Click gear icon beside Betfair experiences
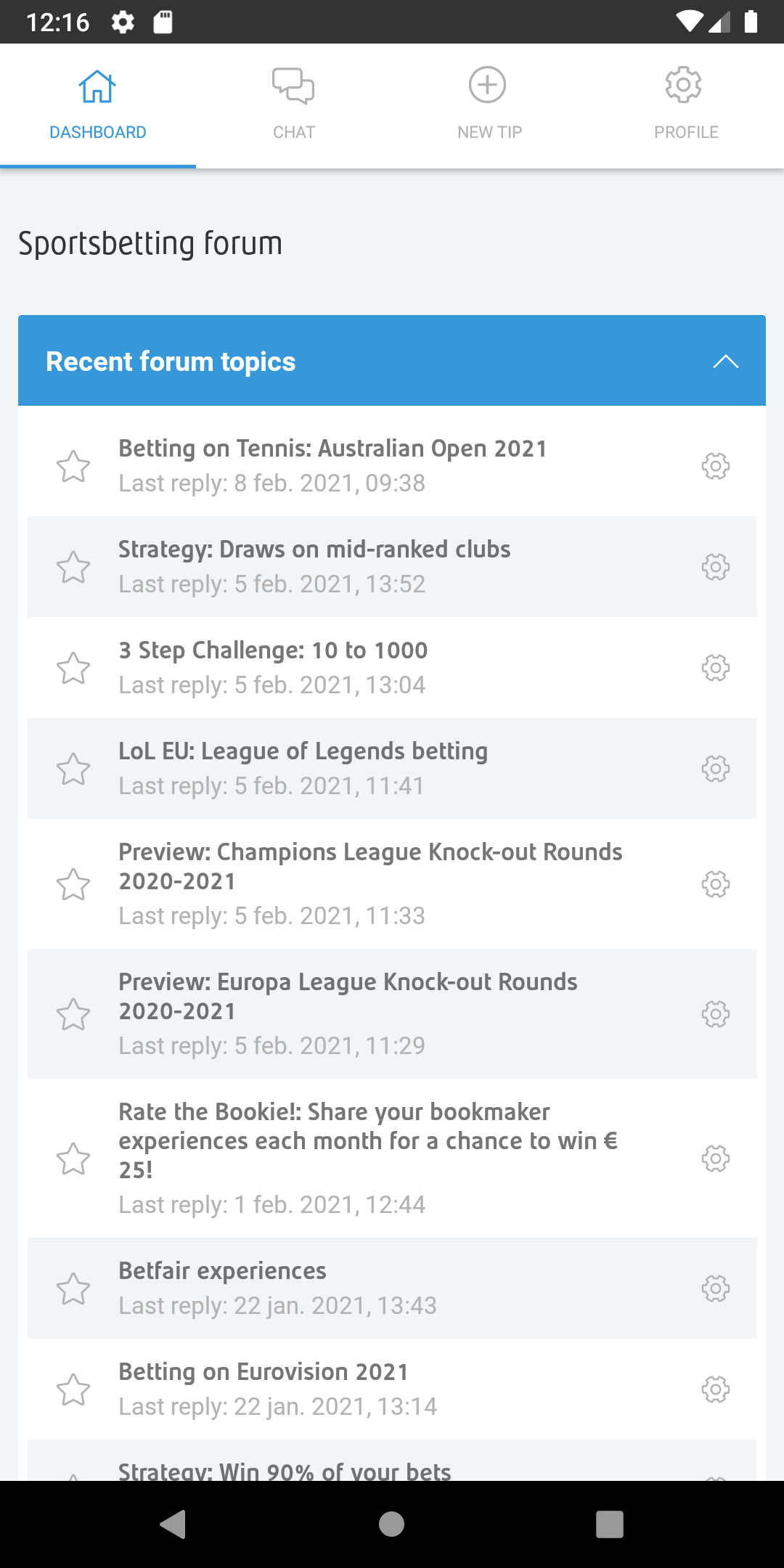Viewport: 784px width, 1568px height. [x=715, y=1288]
